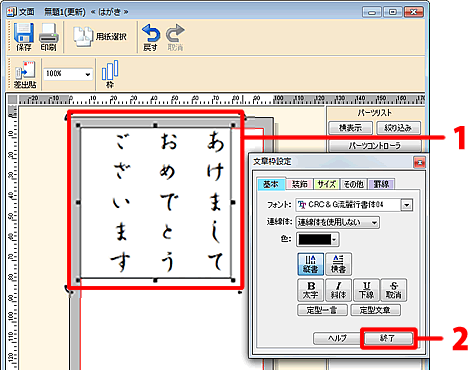Click the text frame with あけまして
Image resolution: width=470 pixels, height=370 pixels.
[x=156, y=203]
